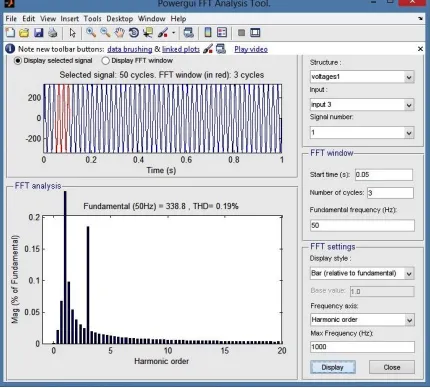Viewport: 430px width, 388px height.
Task: Select the Pan hand tool
Action: coord(119,32)
